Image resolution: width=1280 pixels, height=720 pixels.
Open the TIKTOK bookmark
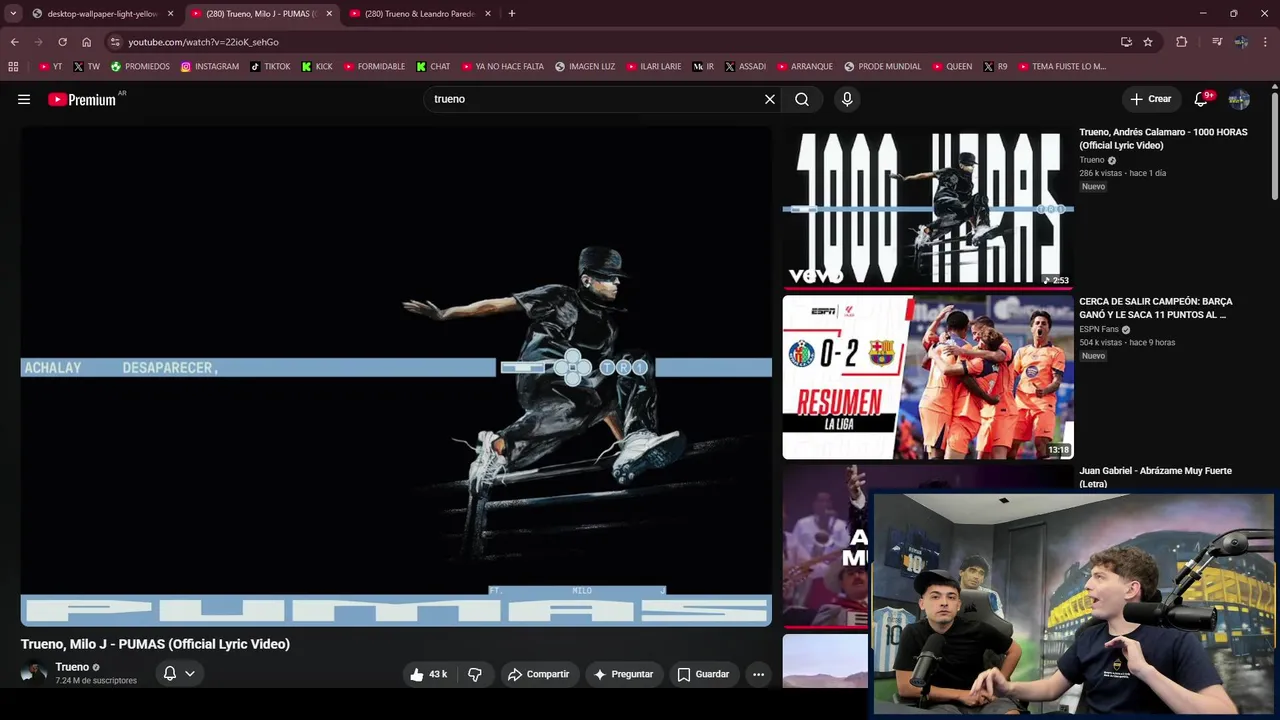click(270, 67)
